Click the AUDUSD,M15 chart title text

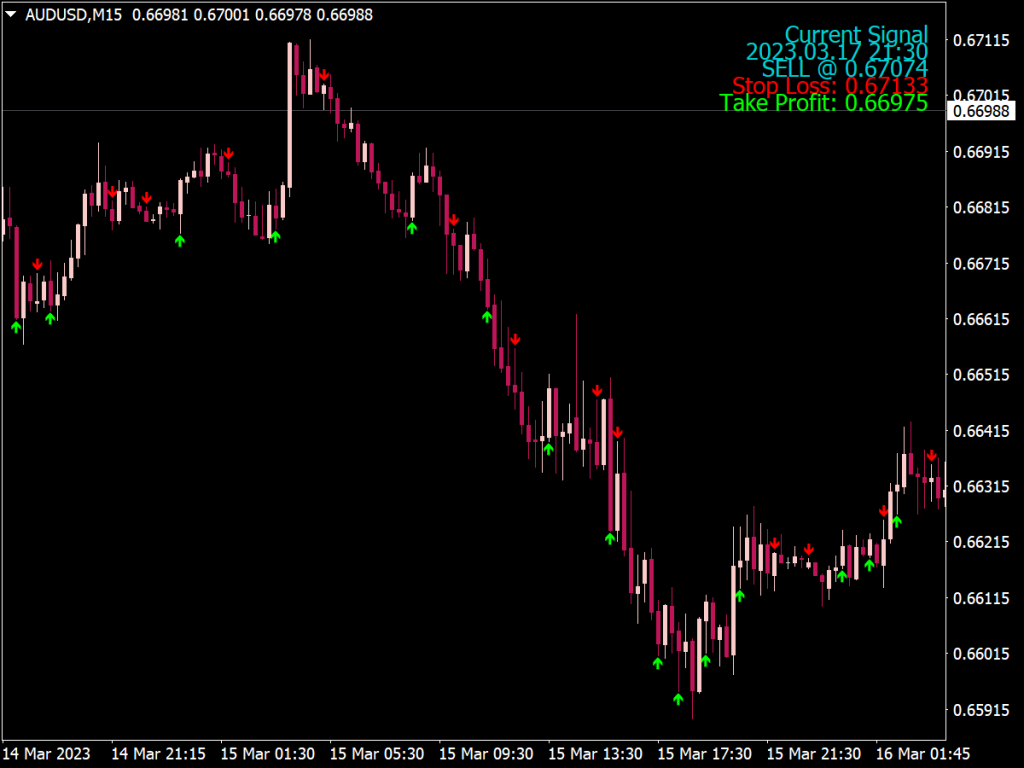coord(73,14)
